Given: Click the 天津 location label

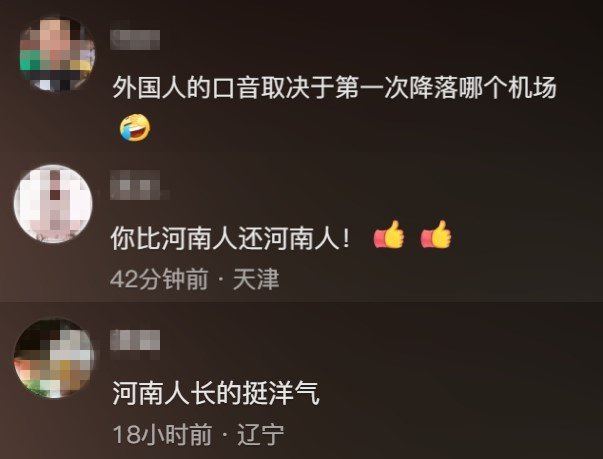Looking at the screenshot, I should (256, 279).
